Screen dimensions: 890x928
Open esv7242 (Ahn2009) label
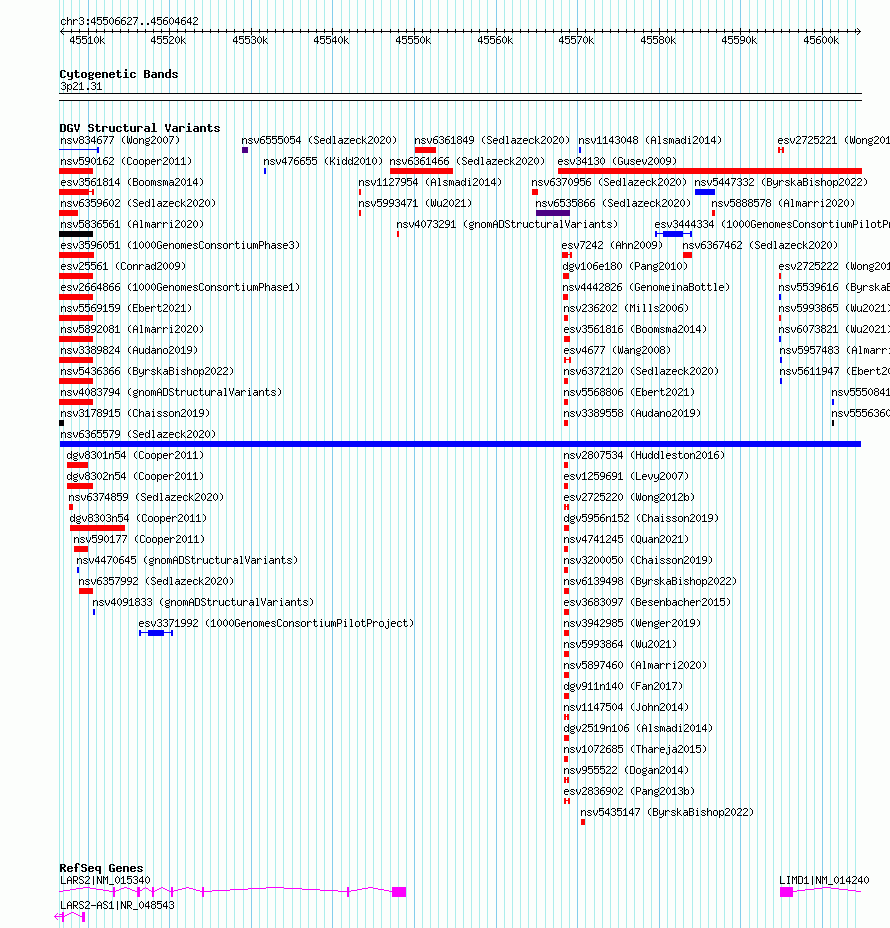click(612, 245)
